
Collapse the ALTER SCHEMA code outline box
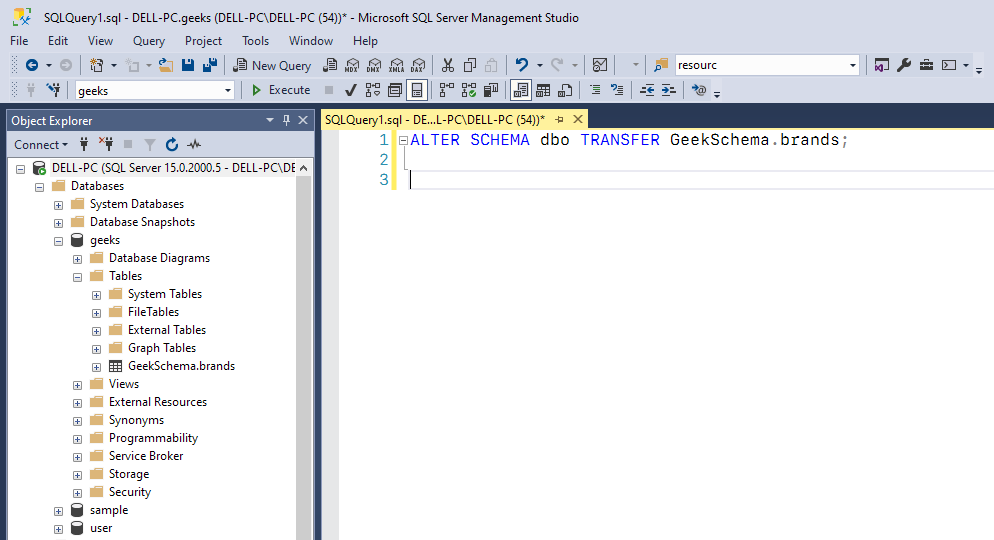(x=403, y=140)
